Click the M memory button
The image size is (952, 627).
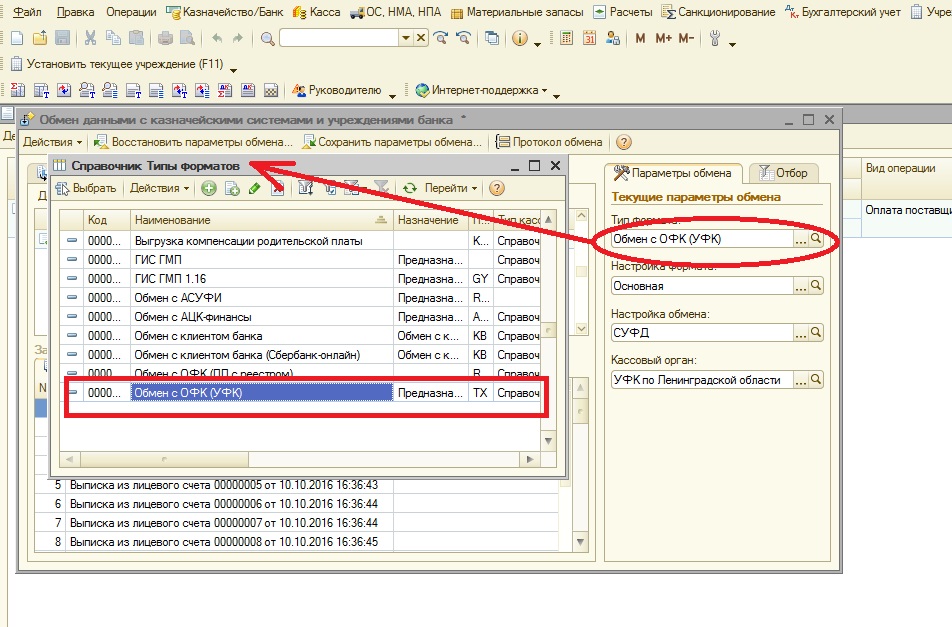[640, 38]
